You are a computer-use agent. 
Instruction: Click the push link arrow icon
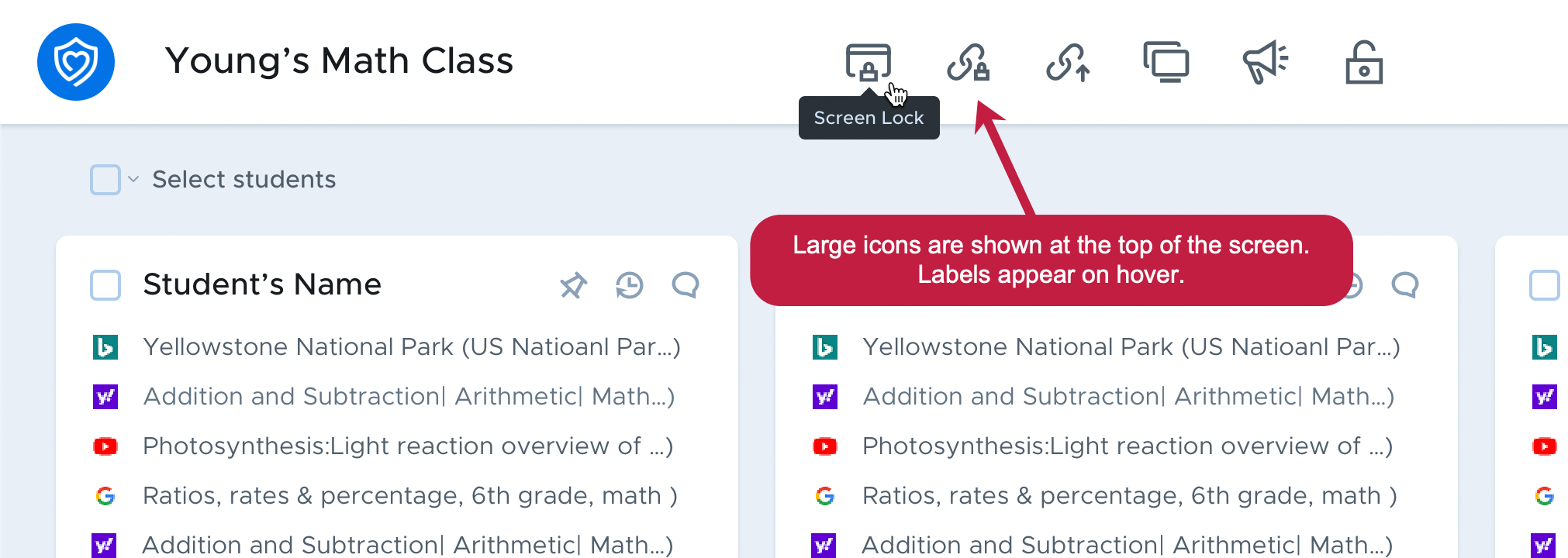coord(1068,62)
